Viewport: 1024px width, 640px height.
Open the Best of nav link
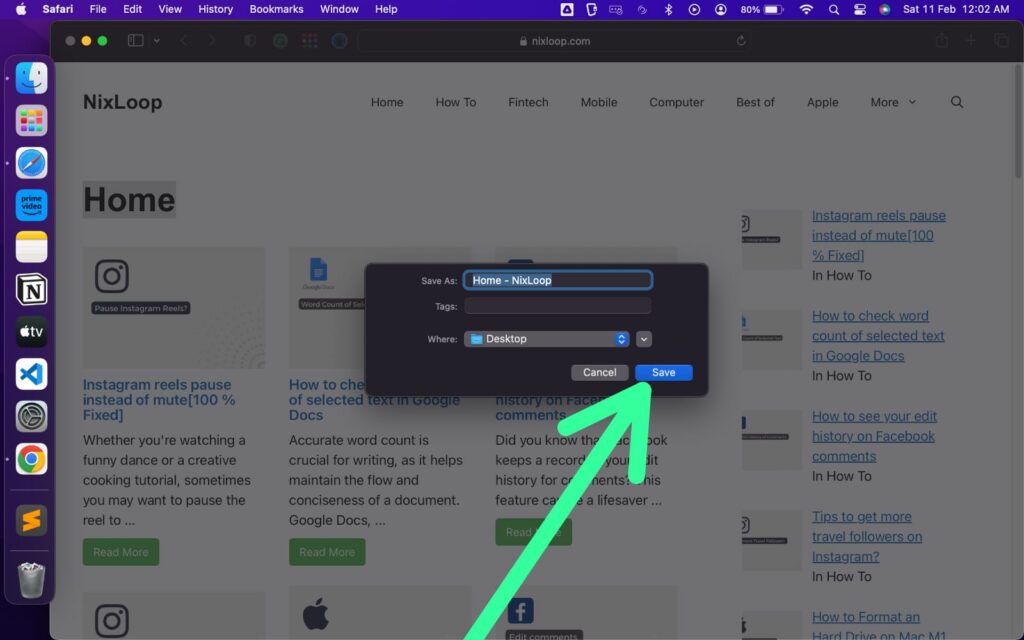tap(755, 103)
